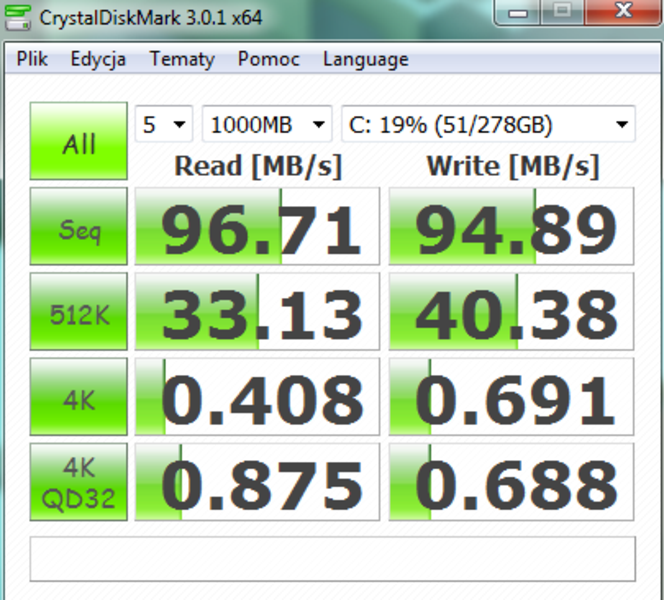Viewport: 664px width, 600px height.
Task: Select the Seq read result 96.71
Action: (257, 226)
